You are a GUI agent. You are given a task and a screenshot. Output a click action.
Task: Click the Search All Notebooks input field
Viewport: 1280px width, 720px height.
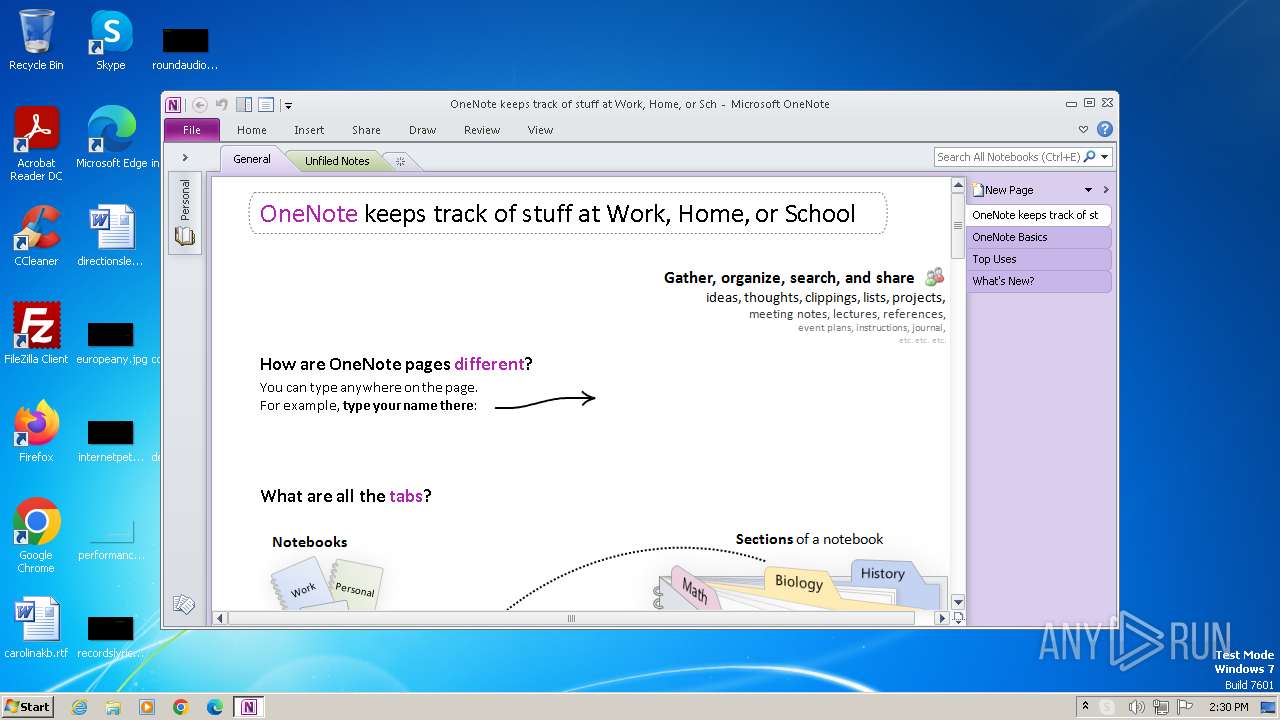tap(1008, 157)
